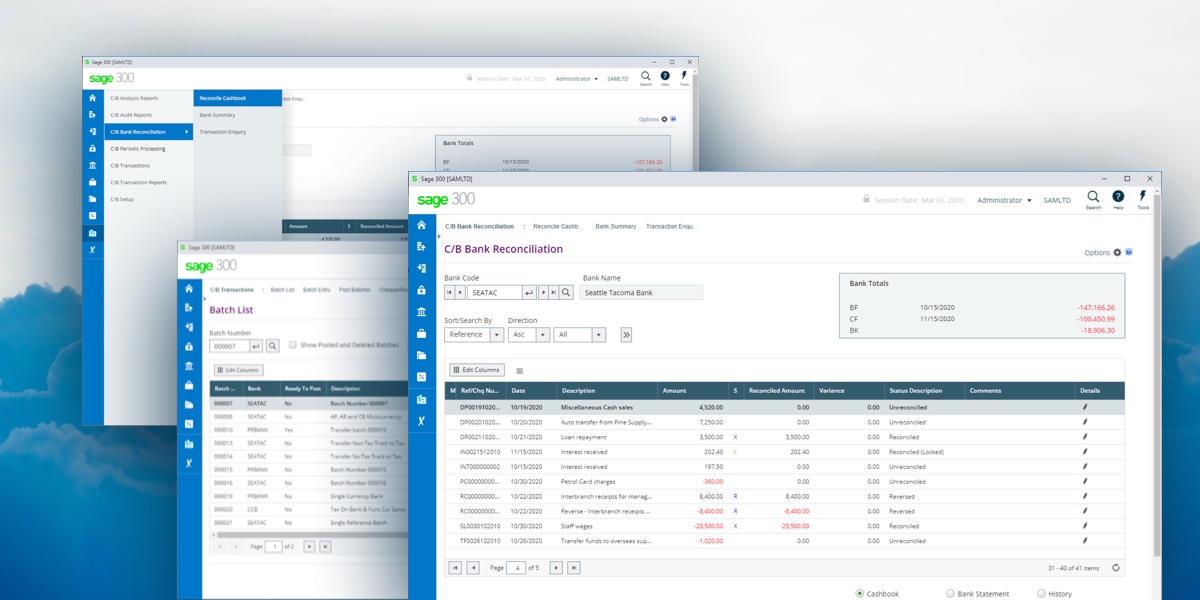Open Tools in front window header
Viewport: 1200px width, 600px height.
pos(1143,199)
